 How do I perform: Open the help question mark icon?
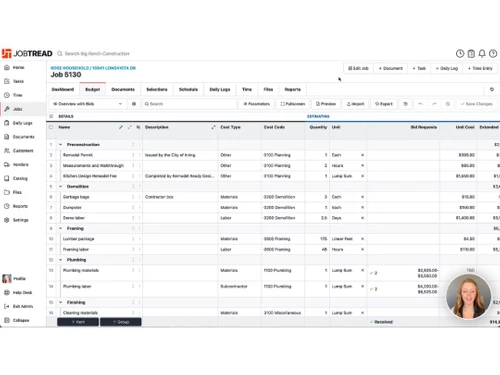coord(493,54)
